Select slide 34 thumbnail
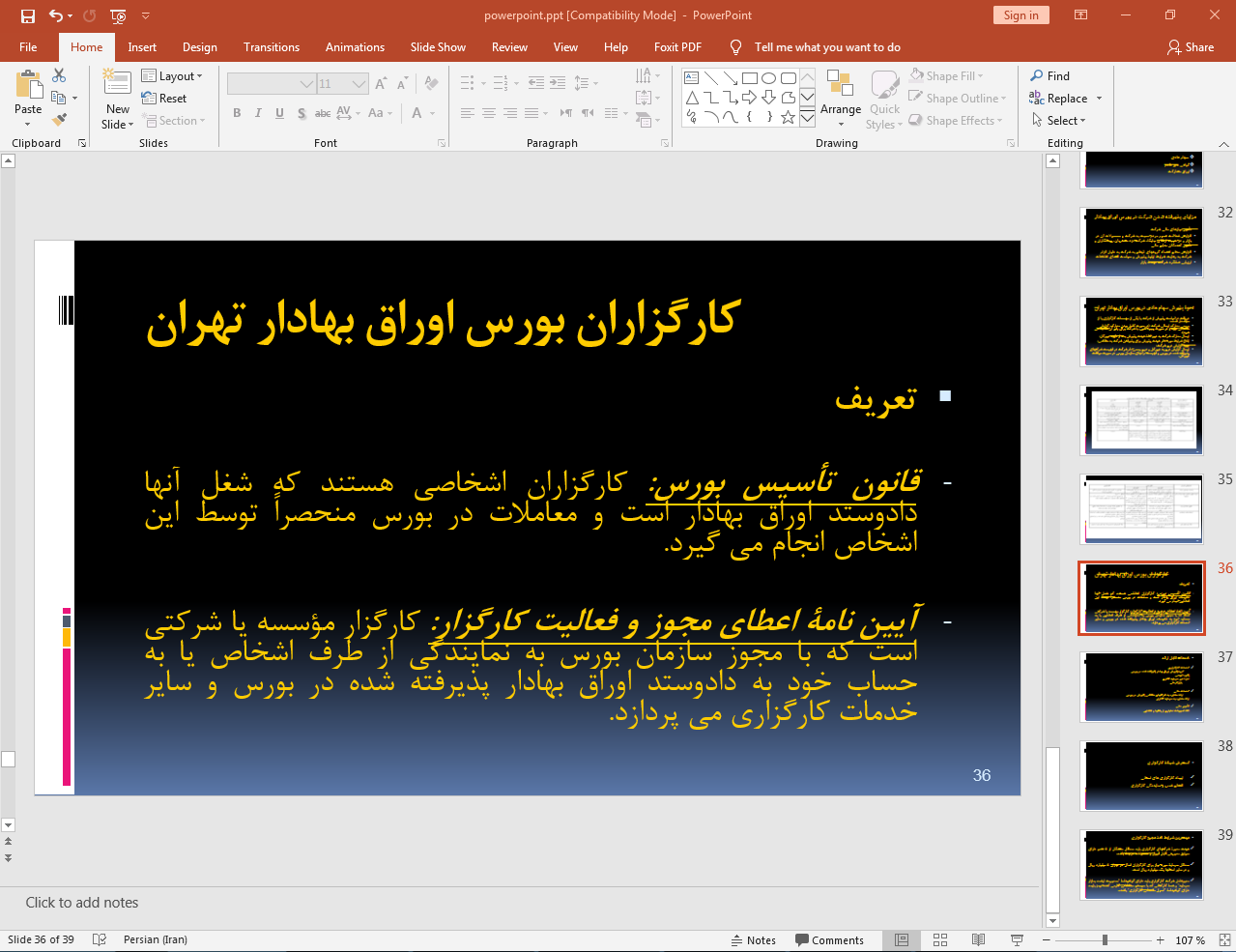 point(1142,420)
